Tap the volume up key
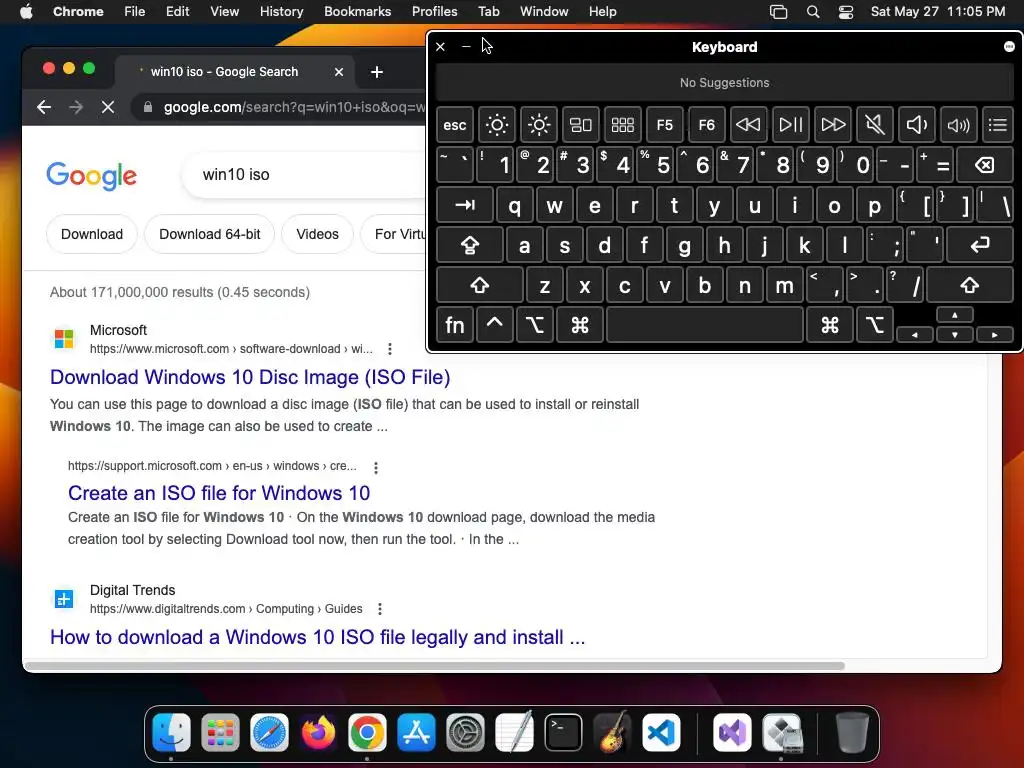Viewport: 1024px width, 768px height. pyautogui.click(x=959, y=125)
